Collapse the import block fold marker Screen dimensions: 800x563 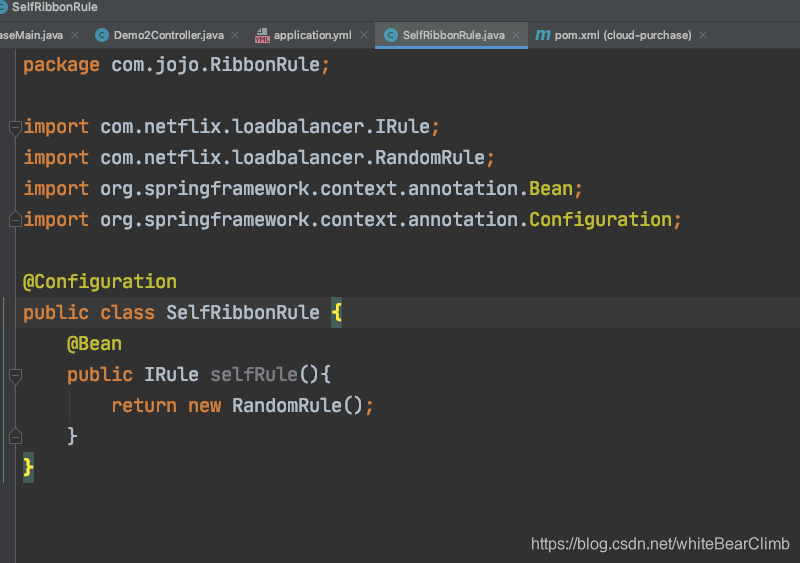point(15,127)
